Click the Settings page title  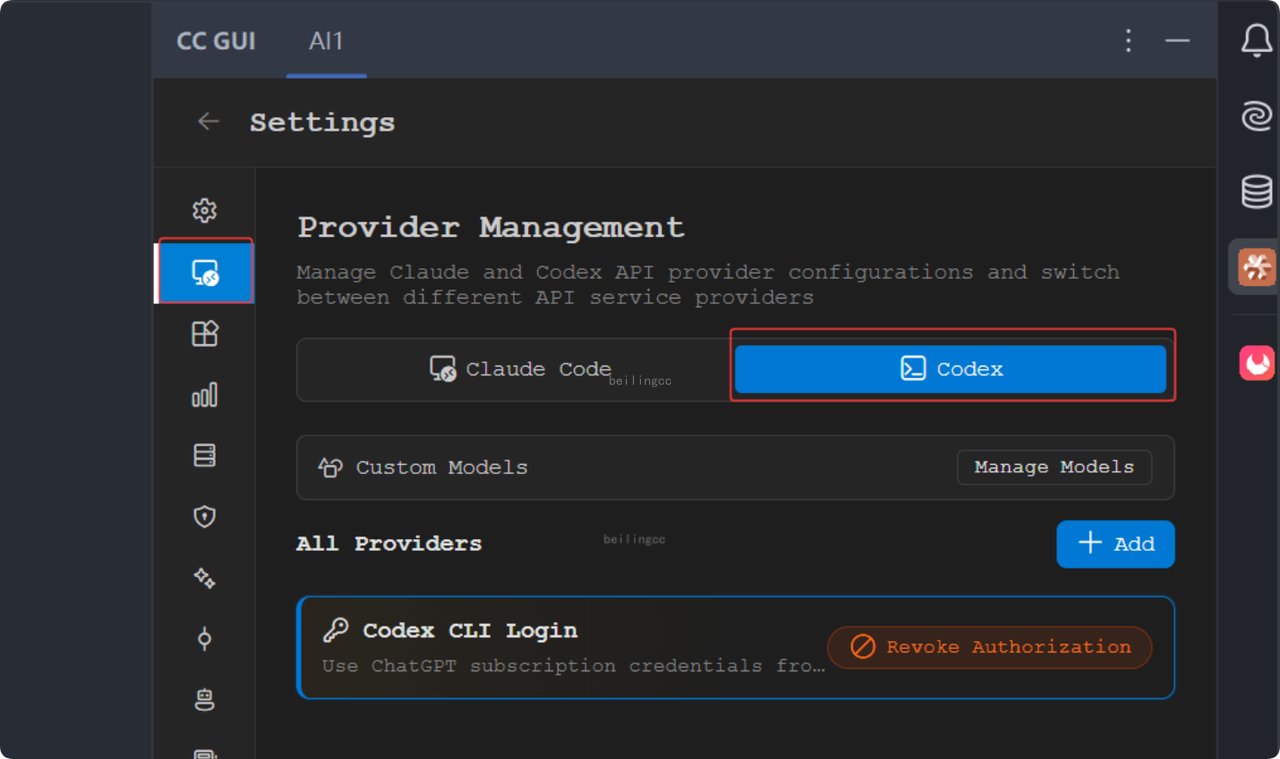tap(322, 123)
